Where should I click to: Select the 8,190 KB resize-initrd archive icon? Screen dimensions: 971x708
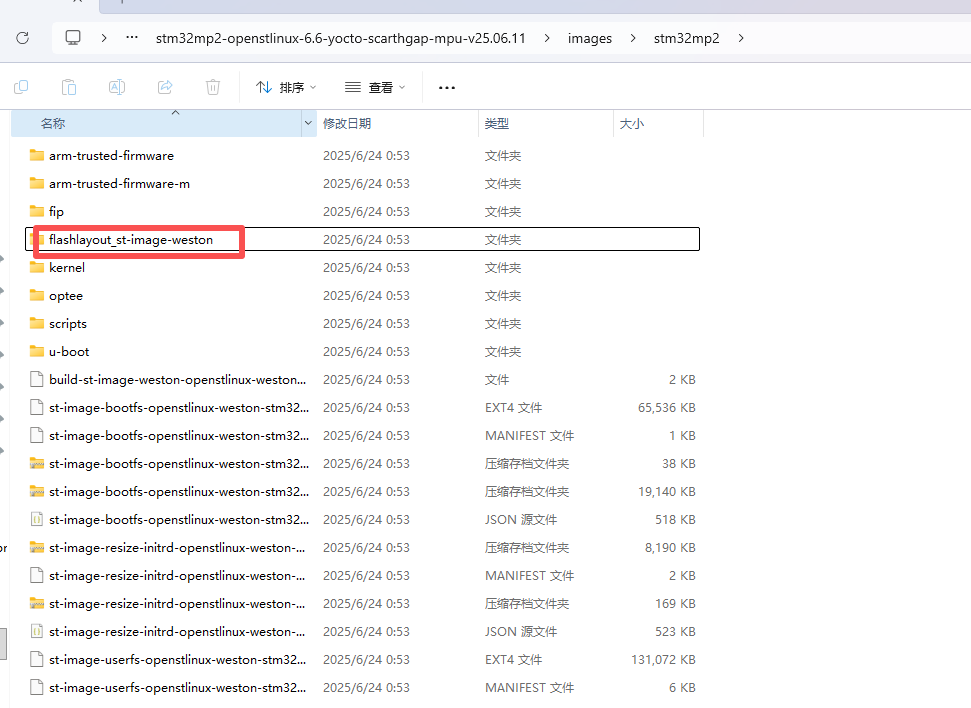[x=37, y=548]
